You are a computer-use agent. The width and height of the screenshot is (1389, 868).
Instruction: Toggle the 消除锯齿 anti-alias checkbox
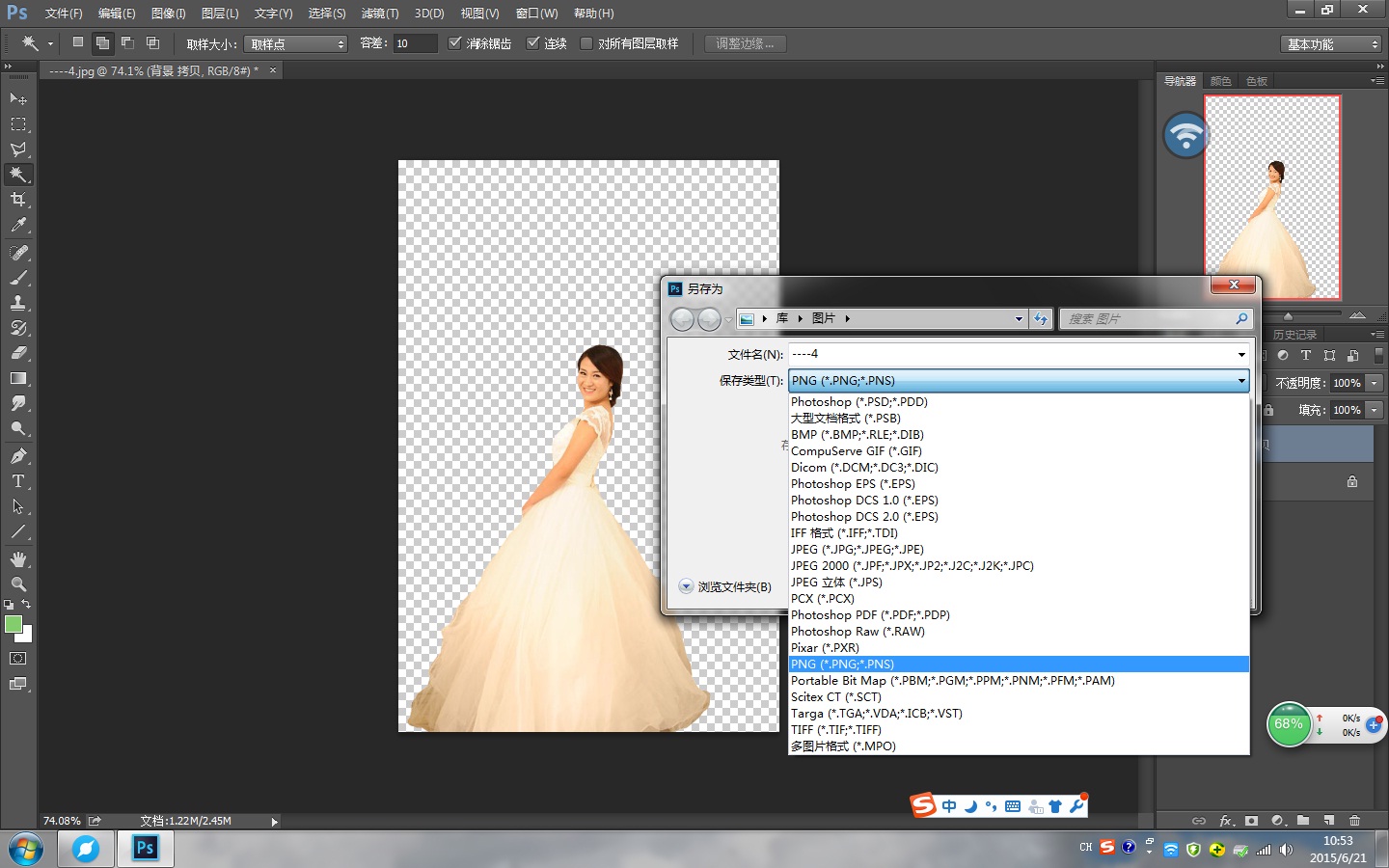455,43
